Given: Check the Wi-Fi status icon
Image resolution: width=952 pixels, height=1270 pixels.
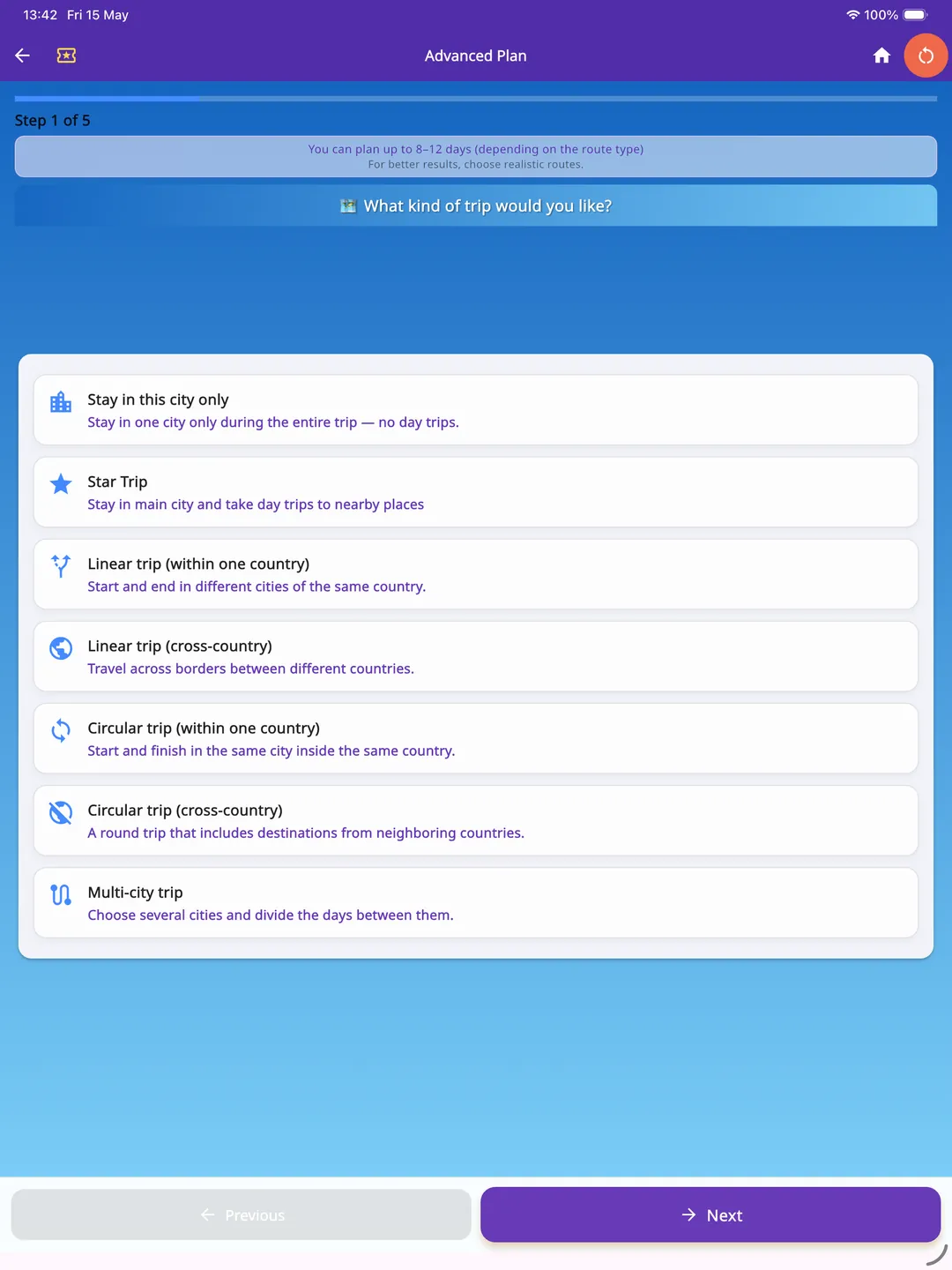Looking at the screenshot, I should (x=852, y=15).
